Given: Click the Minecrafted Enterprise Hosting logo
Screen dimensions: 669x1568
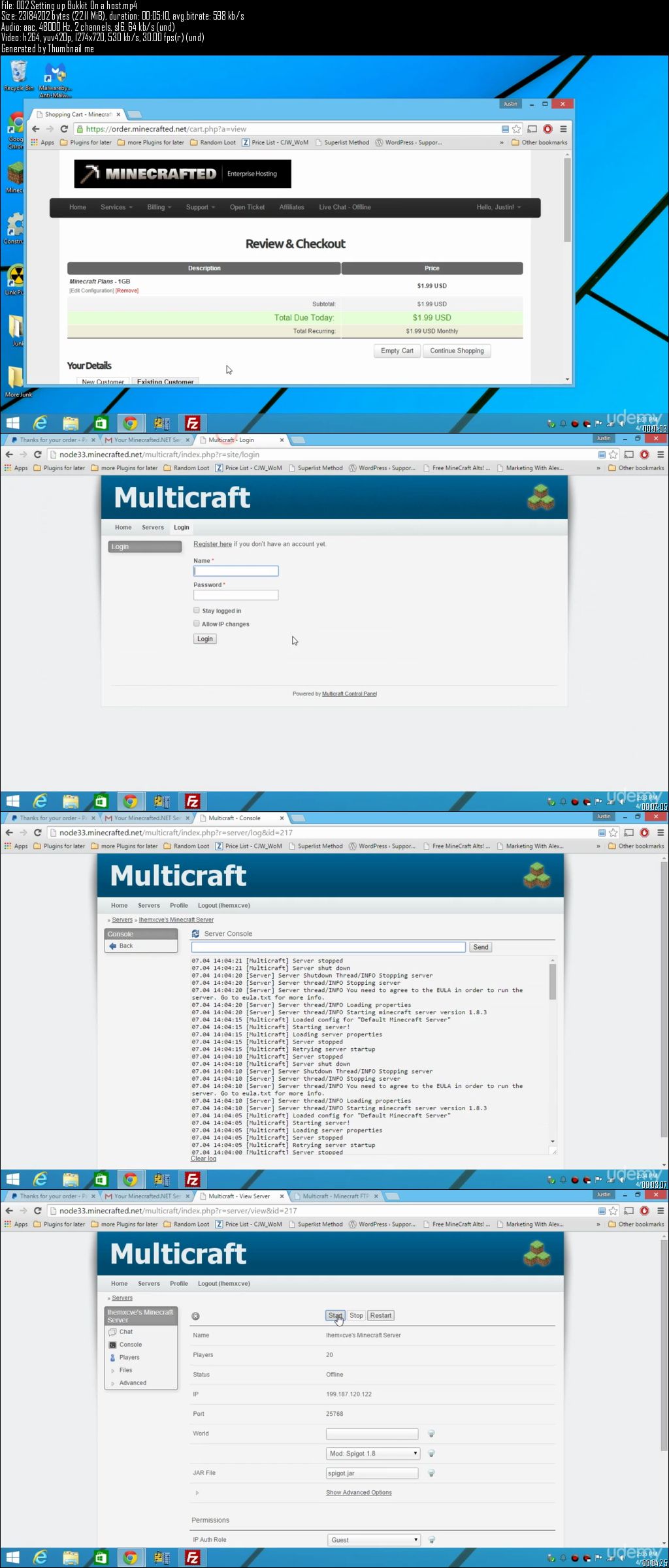Looking at the screenshot, I should (x=182, y=174).
